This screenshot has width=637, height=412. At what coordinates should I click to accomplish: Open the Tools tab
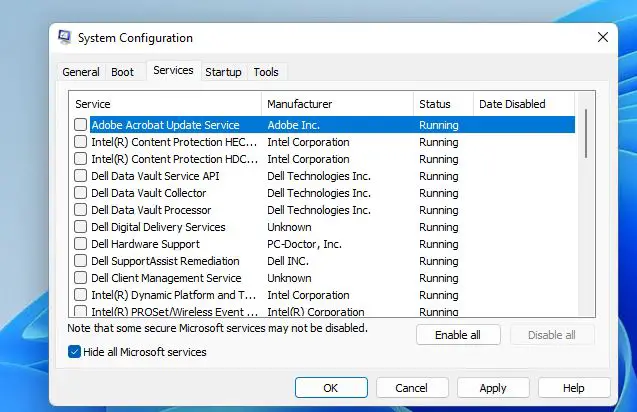click(266, 72)
